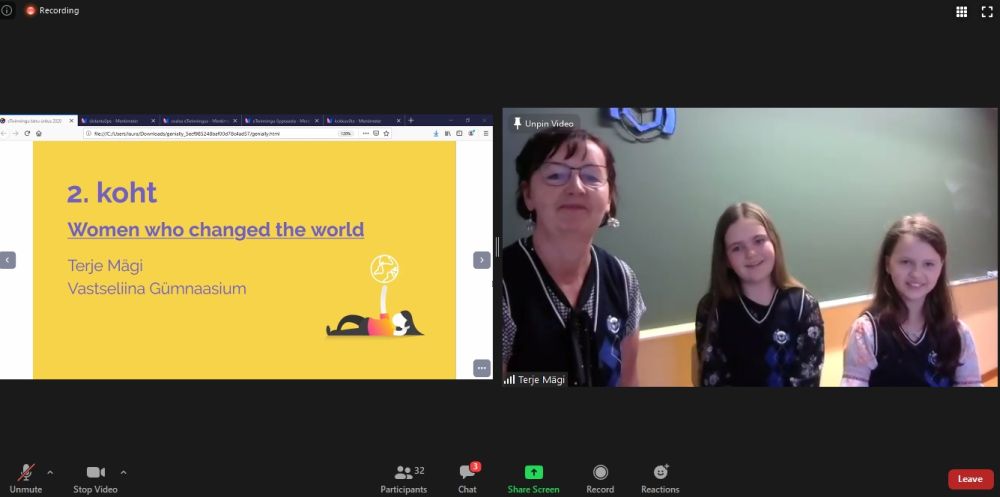Open the Participants panel

[x=404, y=474]
